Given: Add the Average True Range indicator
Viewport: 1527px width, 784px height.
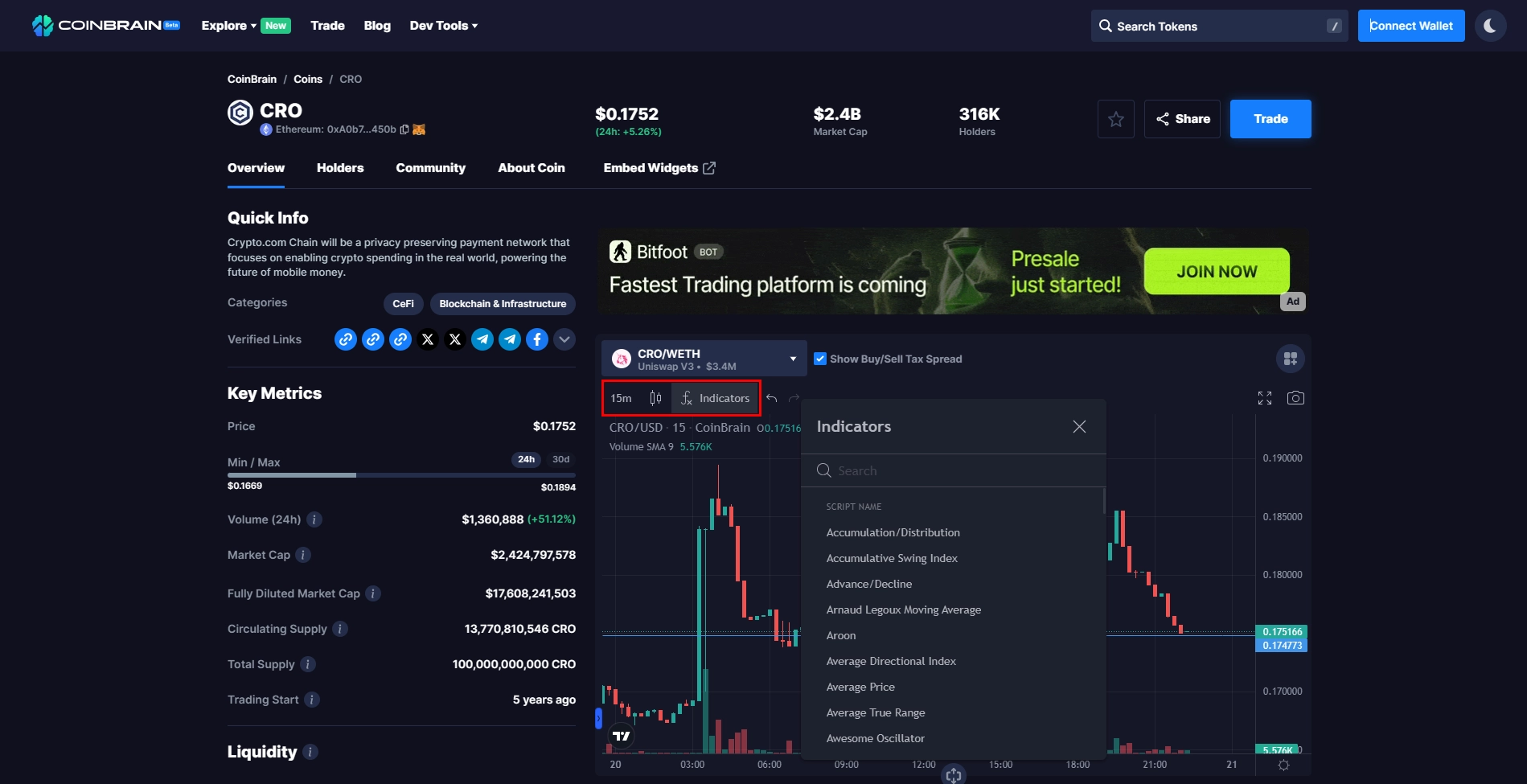Looking at the screenshot, I should pyautogui.click(x=876, y=712).
